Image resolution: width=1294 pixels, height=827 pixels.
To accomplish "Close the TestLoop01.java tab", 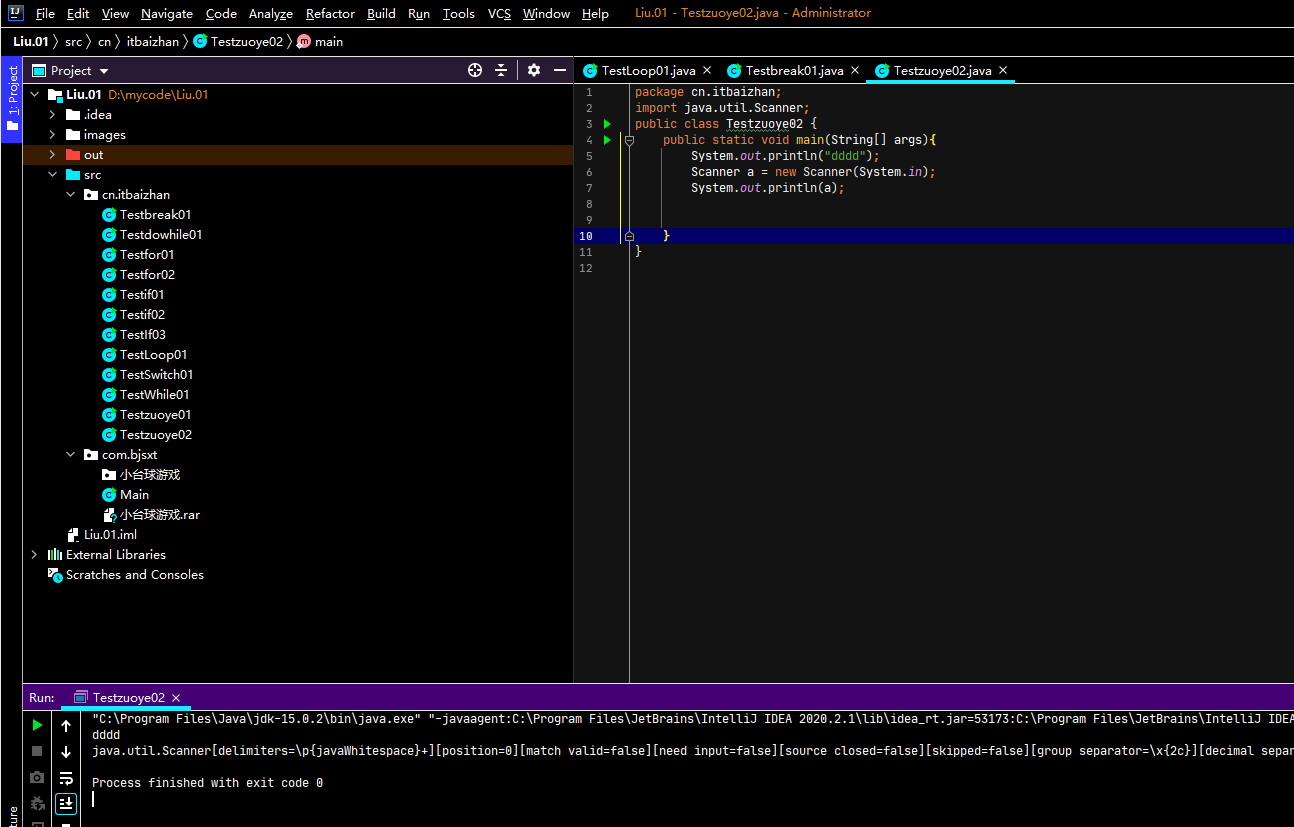I will tap(707, 70).
